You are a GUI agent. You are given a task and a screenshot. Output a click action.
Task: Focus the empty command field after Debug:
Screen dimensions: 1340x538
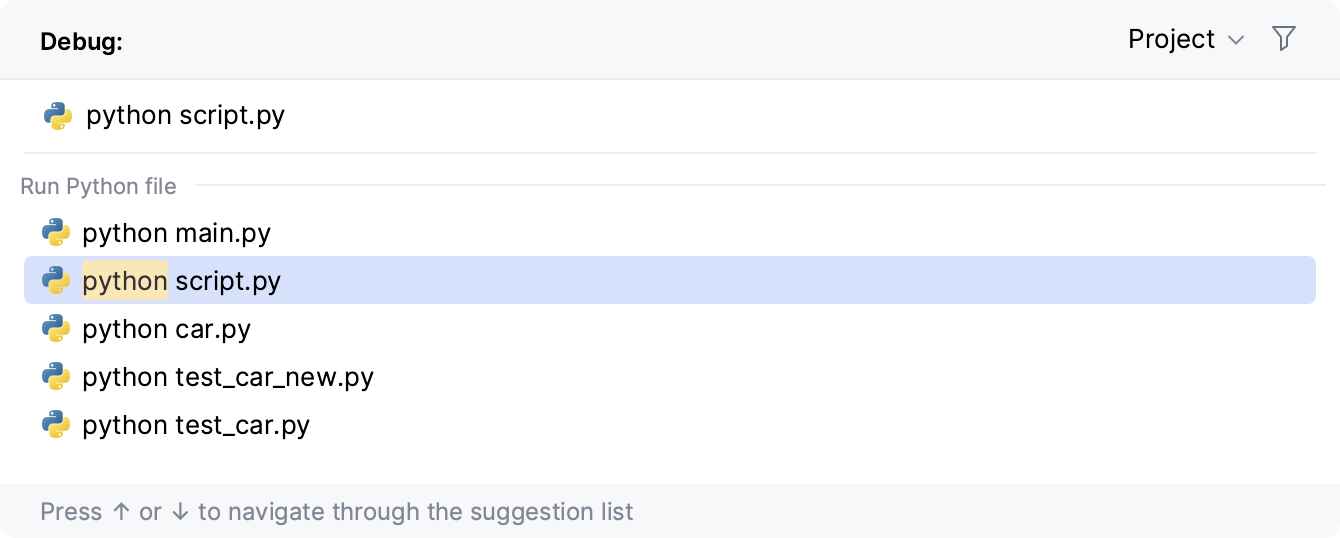pyautogui.click(x=600, y=42)
